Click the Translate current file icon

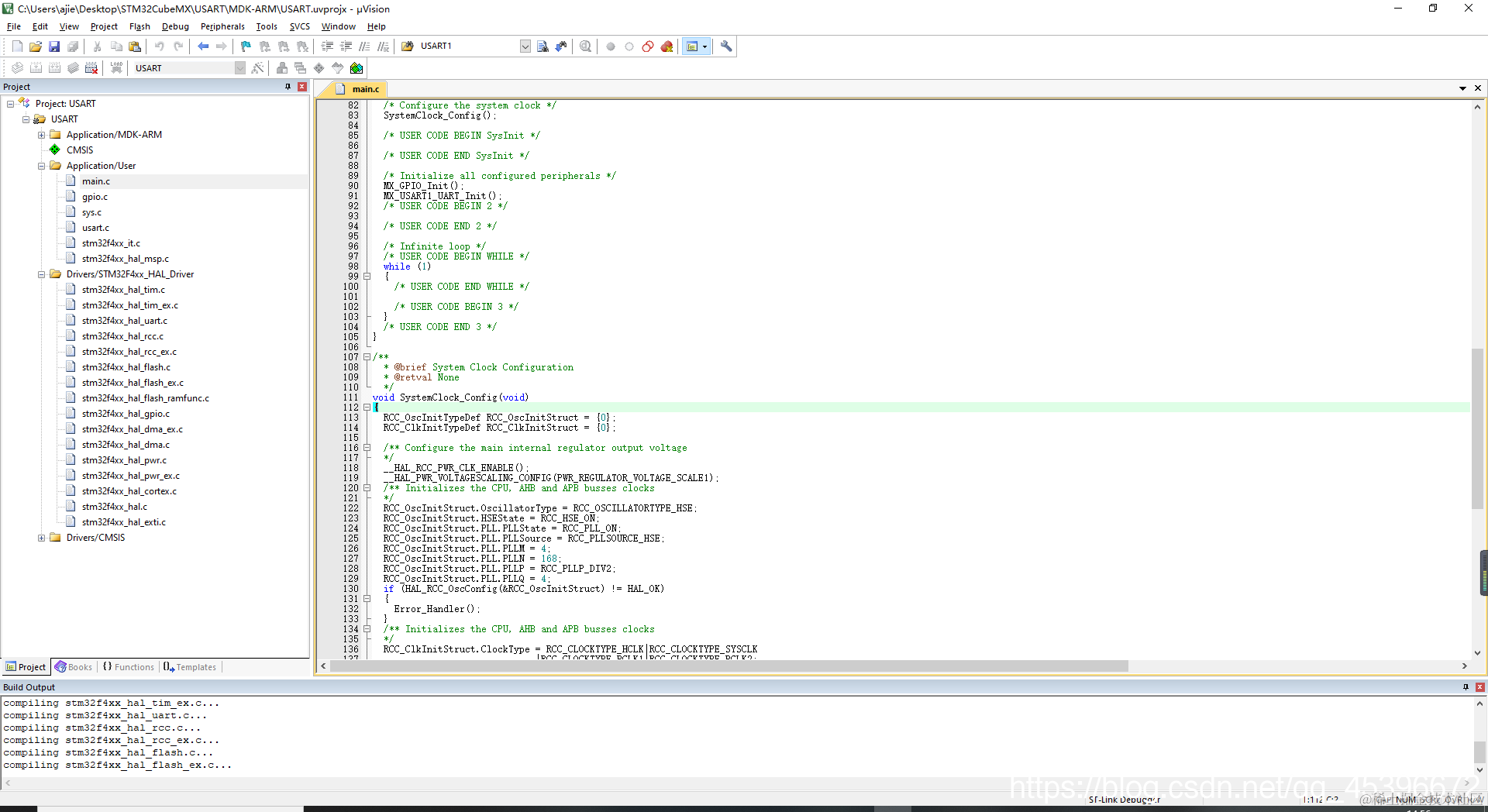(x=17, y=68)
